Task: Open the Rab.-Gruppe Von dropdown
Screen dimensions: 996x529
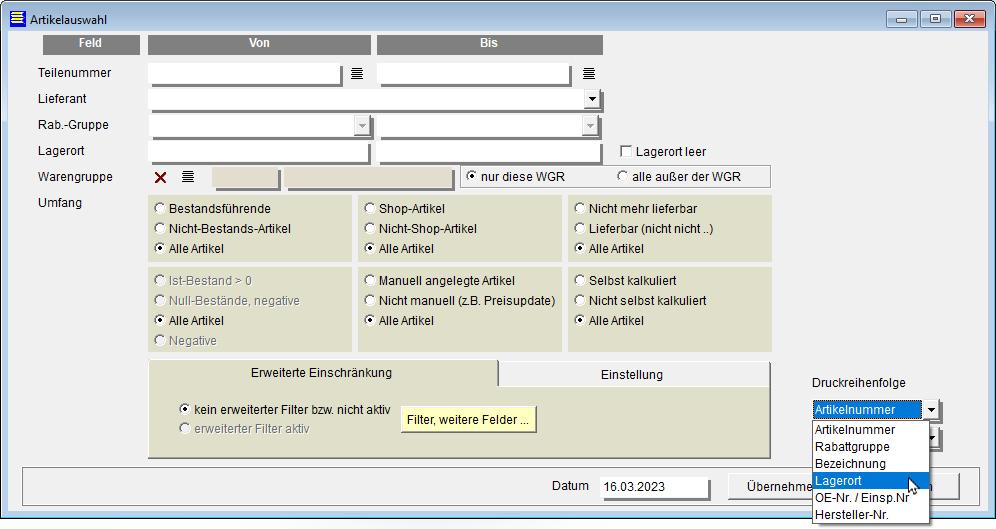Action: (x=362, y=125)
